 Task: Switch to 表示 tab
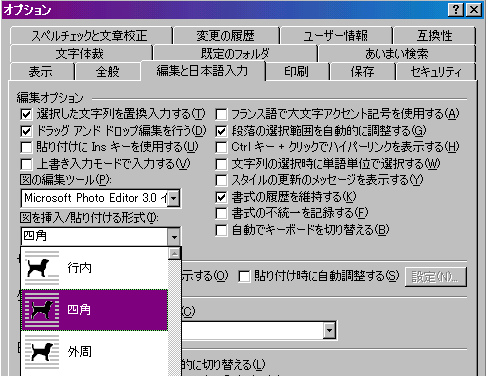(41, 71)
